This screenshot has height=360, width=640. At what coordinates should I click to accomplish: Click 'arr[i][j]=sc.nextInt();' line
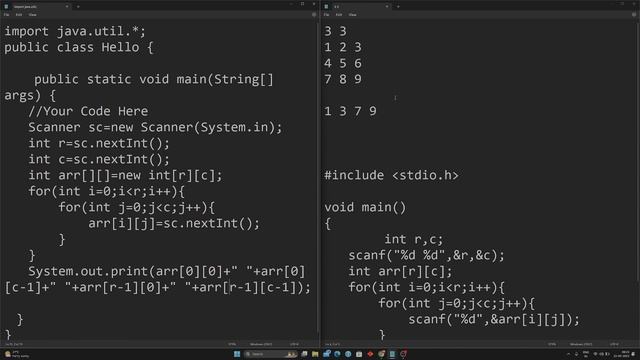(x=174, y=223)
